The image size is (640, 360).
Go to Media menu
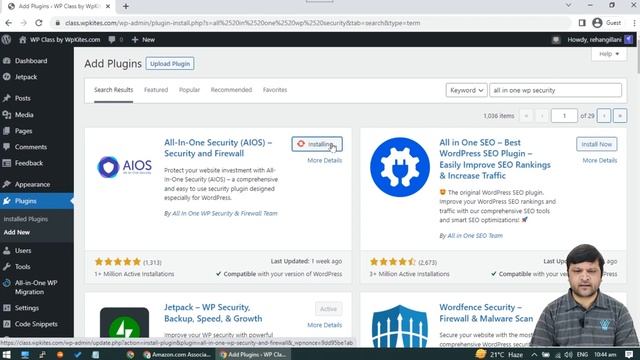point(24,115)
